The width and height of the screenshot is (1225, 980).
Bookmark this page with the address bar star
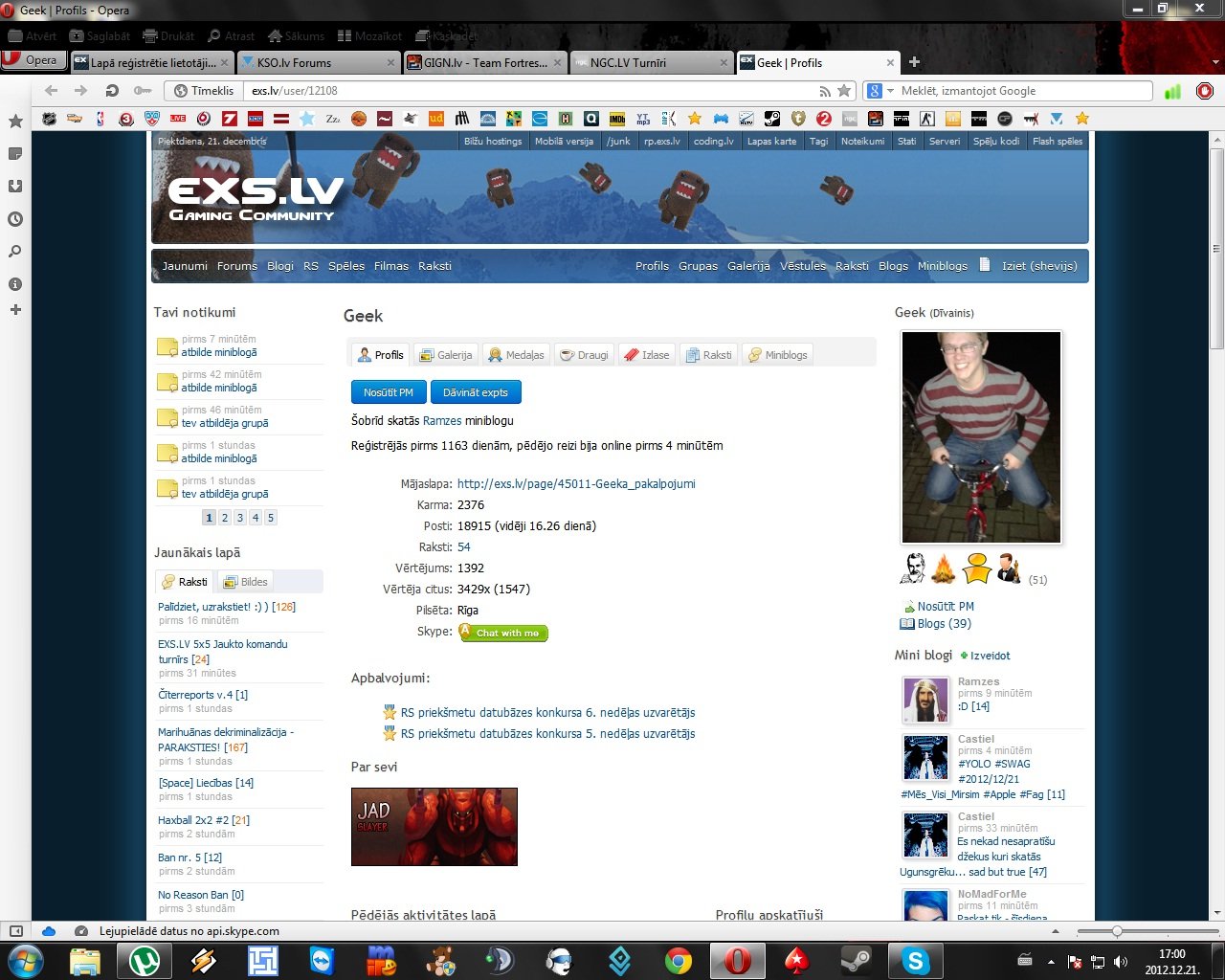click(x=844, y=91)
